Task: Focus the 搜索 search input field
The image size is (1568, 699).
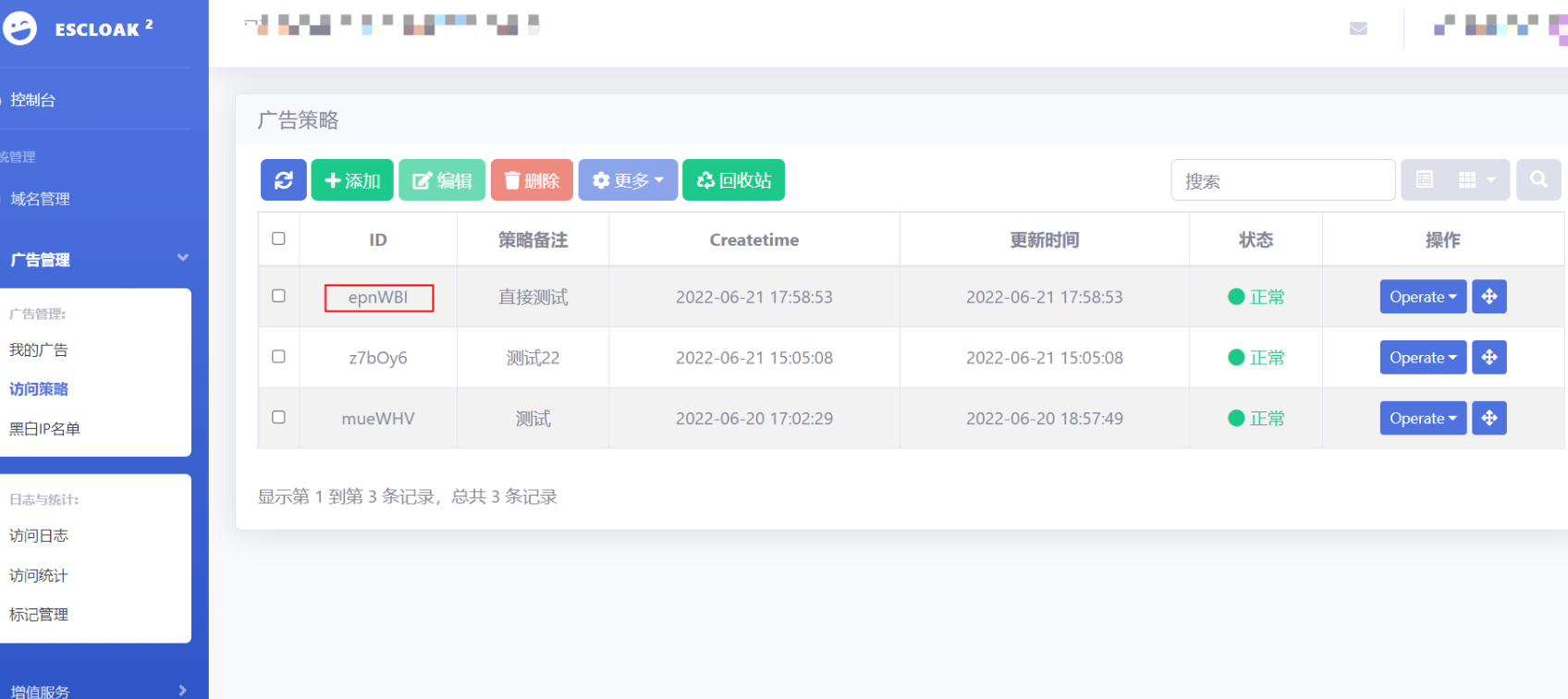Action: click(1283, 180)
